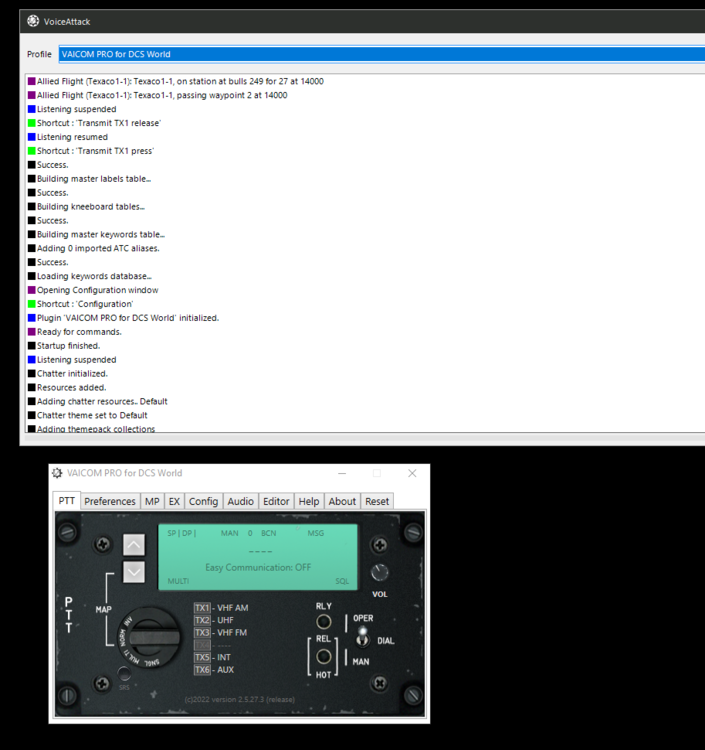Select log line 'Texaco1-1, on station at bulls 249'
Image resolution: width=705 pixels, height=750 pixels.
pos(176,81)
